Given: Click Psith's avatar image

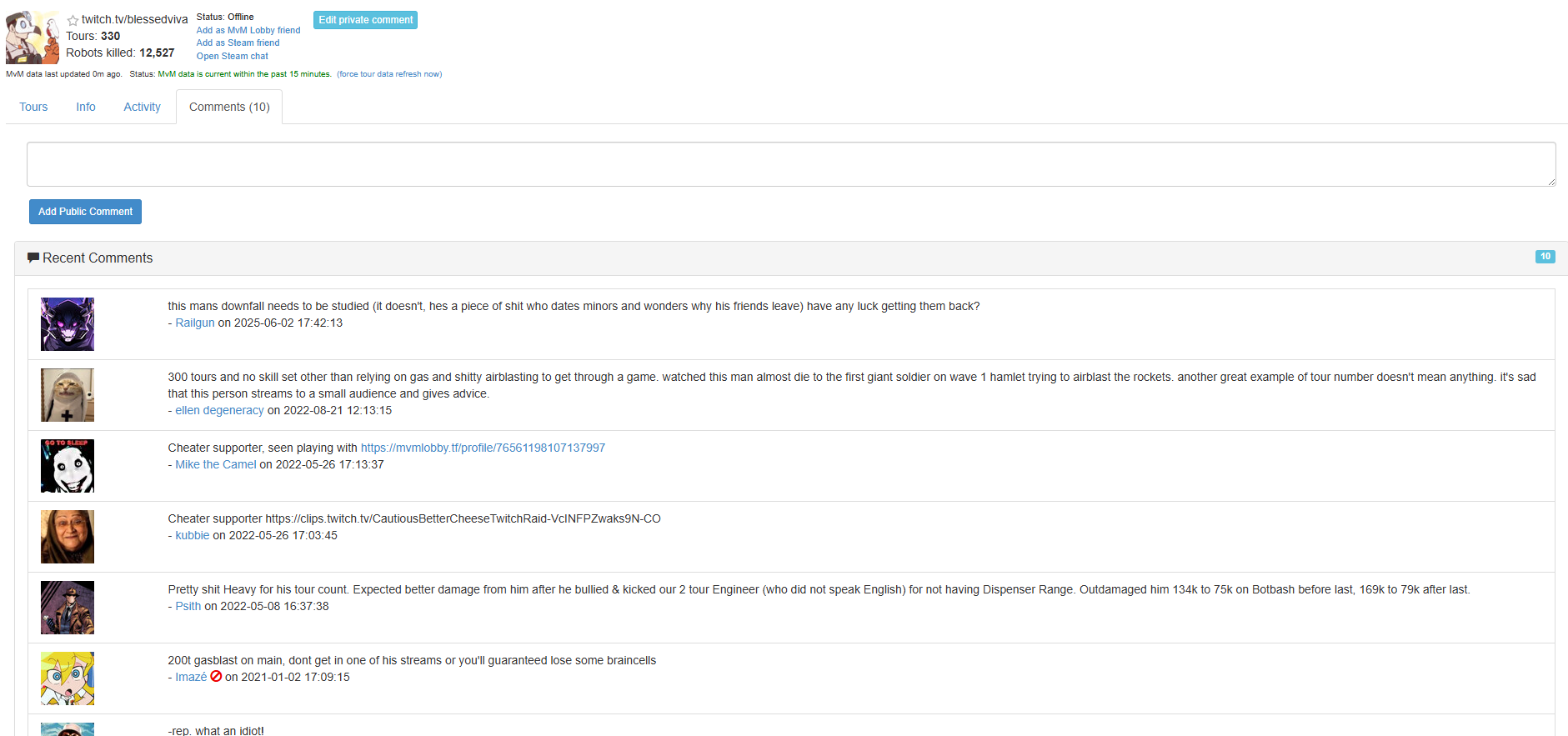Looking at the screenshot, I should tap(68, 608).
